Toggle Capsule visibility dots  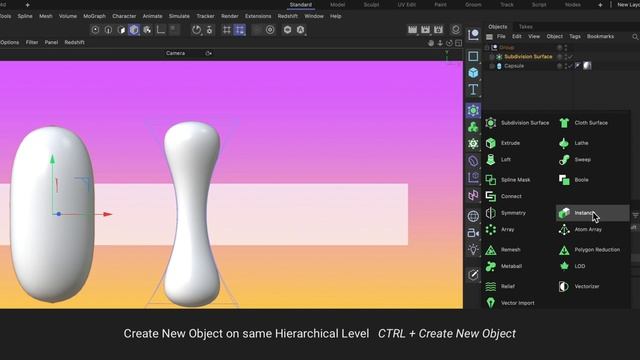(565, 66)
